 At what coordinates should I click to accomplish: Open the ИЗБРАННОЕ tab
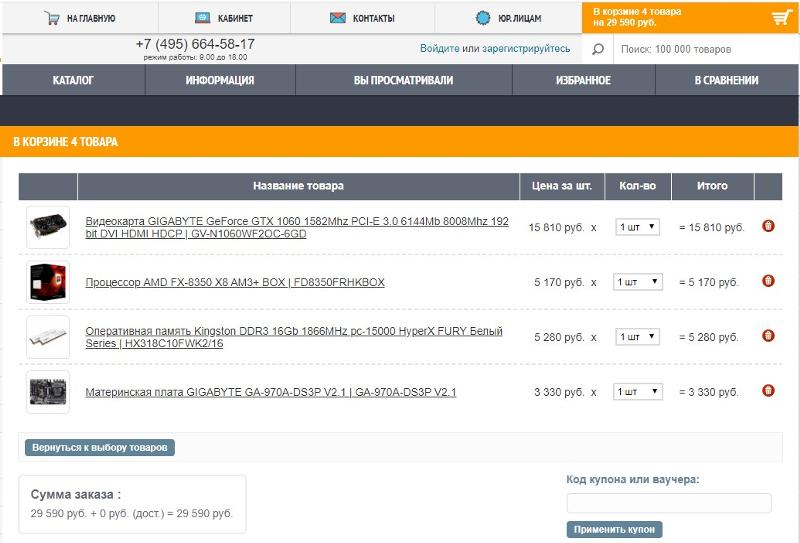tap(583, 80)
